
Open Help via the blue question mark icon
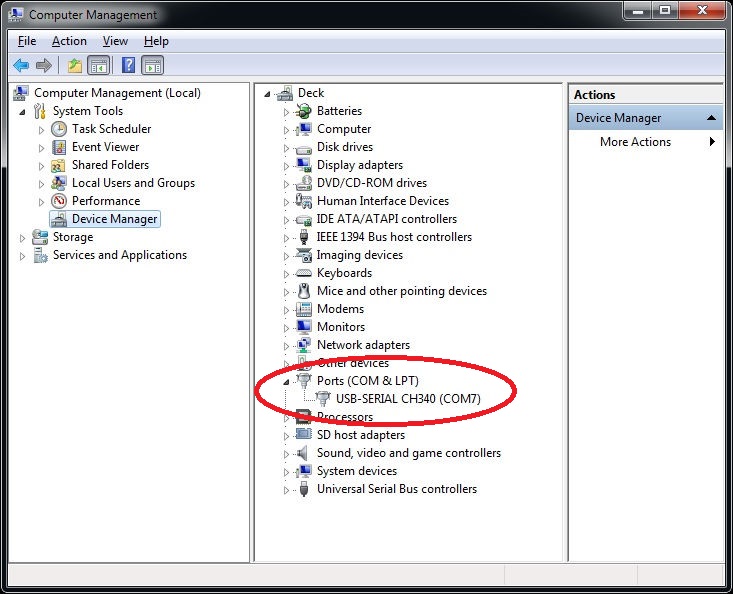click(x=128, y=65)
